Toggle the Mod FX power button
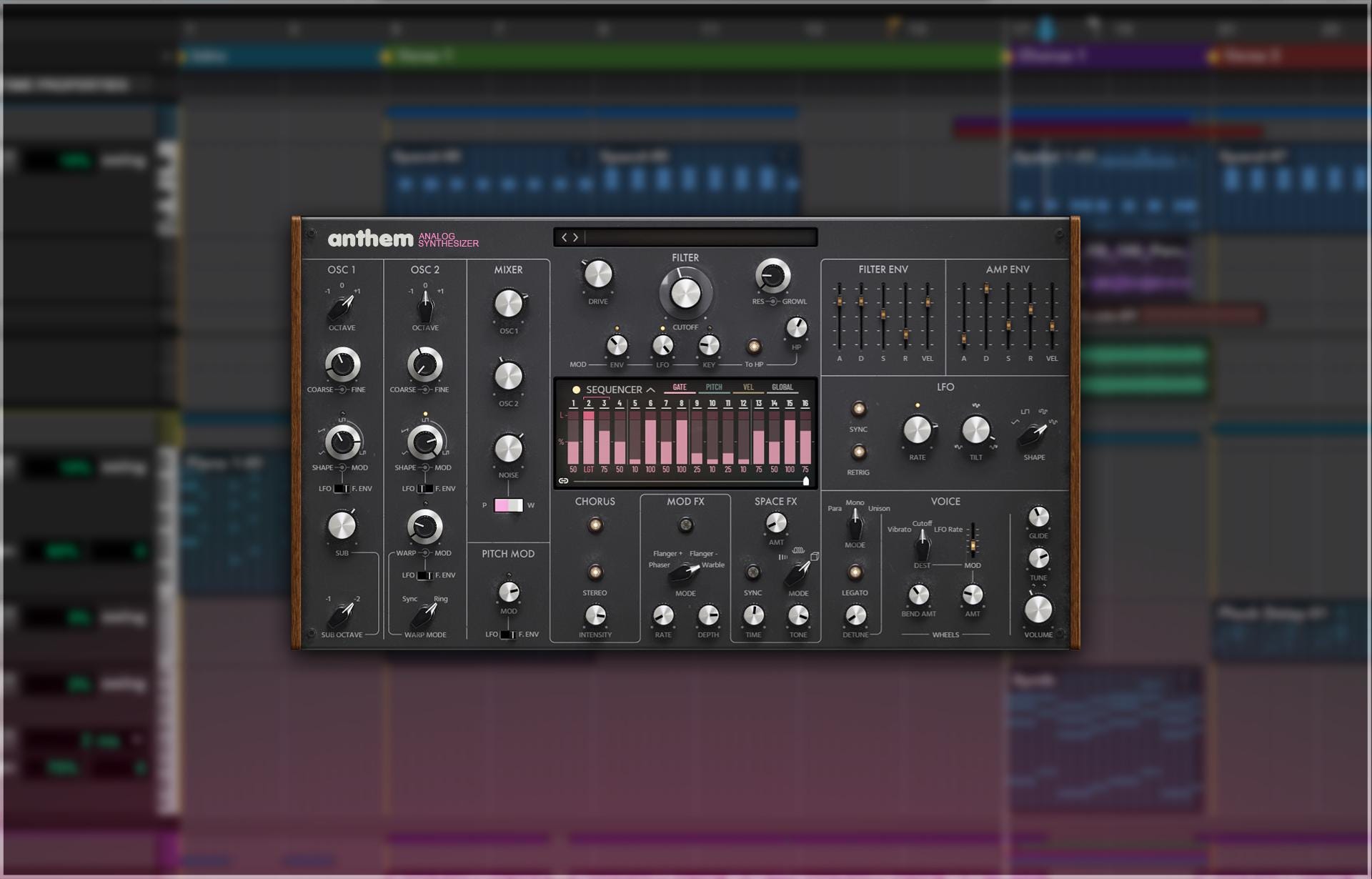The image size is (1372, 879). click(x=685, y=525)
